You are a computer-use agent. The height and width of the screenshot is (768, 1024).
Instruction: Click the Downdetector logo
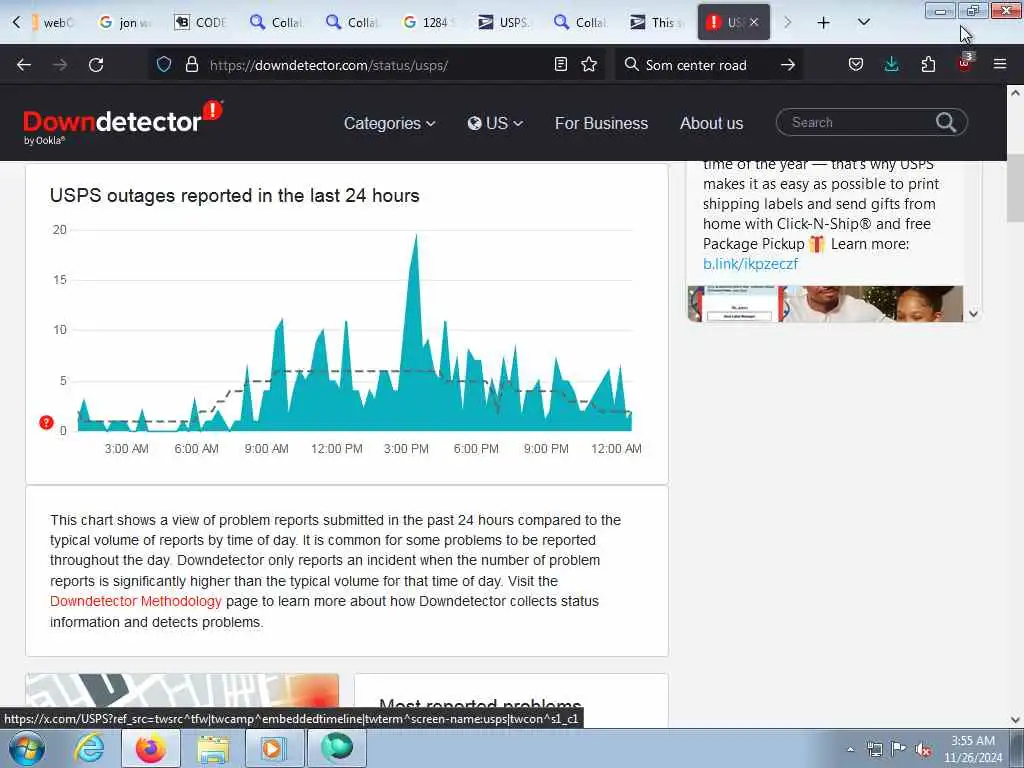pos(123,122)
